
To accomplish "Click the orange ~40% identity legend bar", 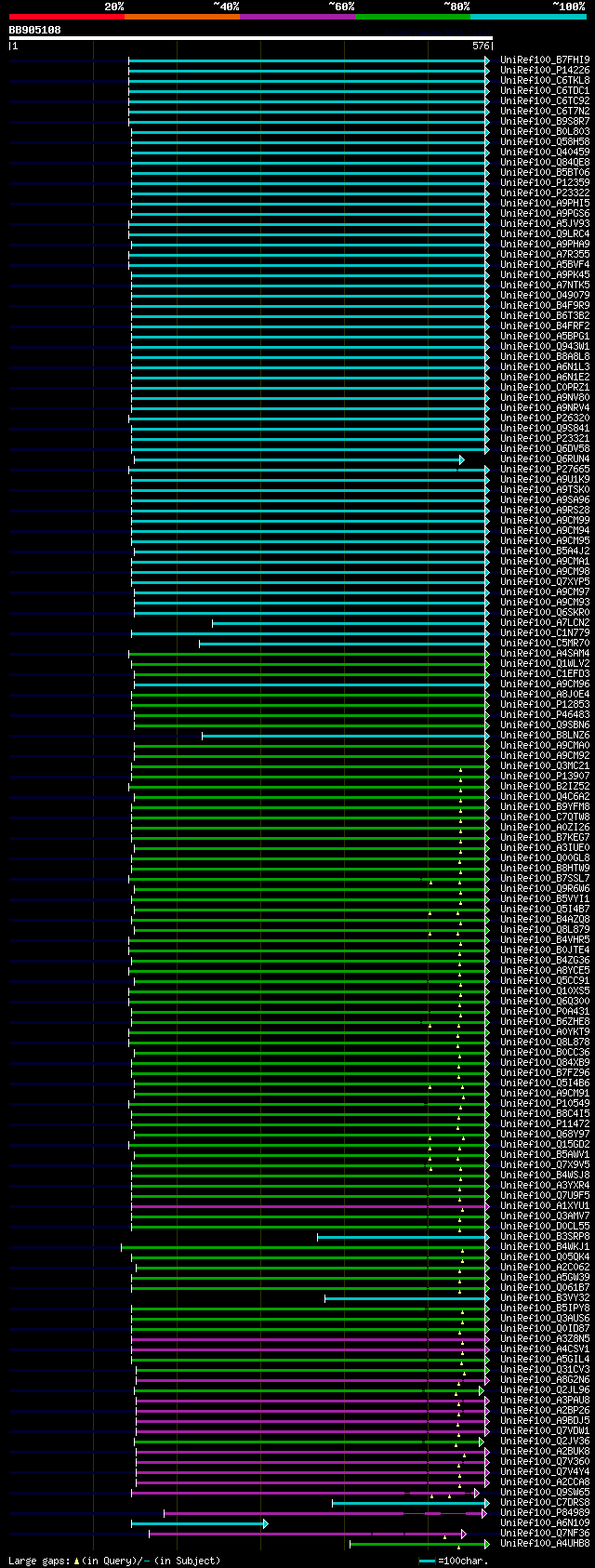I will (x=182, y=17).
